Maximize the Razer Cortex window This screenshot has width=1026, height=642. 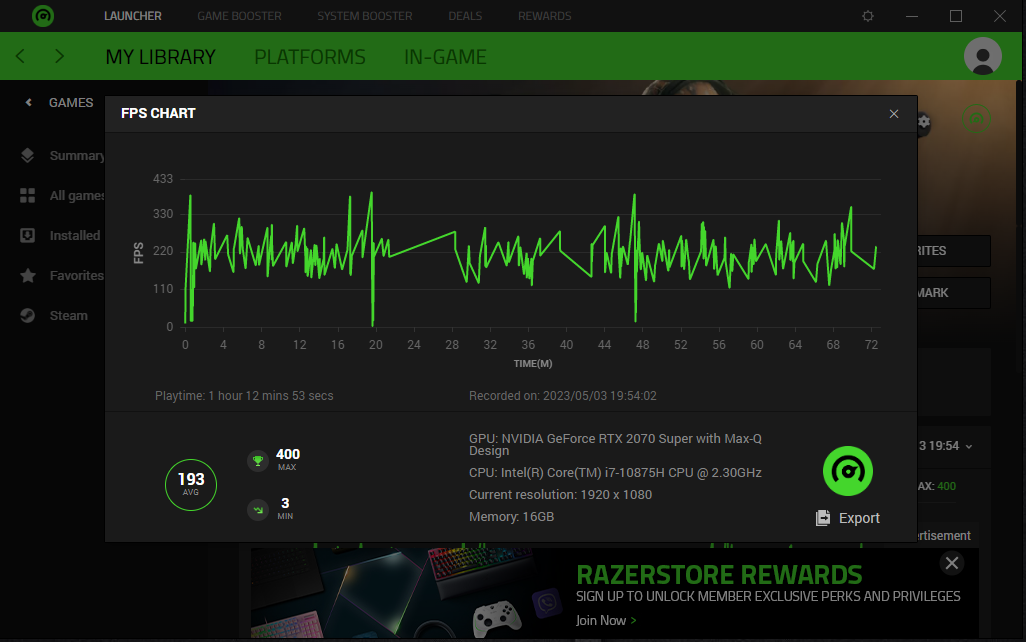coord(955,16)
